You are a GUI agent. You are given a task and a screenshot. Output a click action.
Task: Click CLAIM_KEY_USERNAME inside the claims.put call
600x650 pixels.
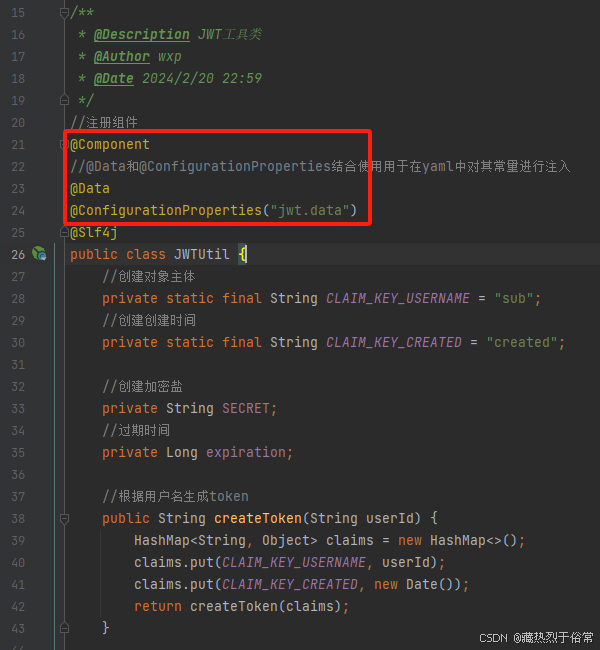click(x=294, y=562)
